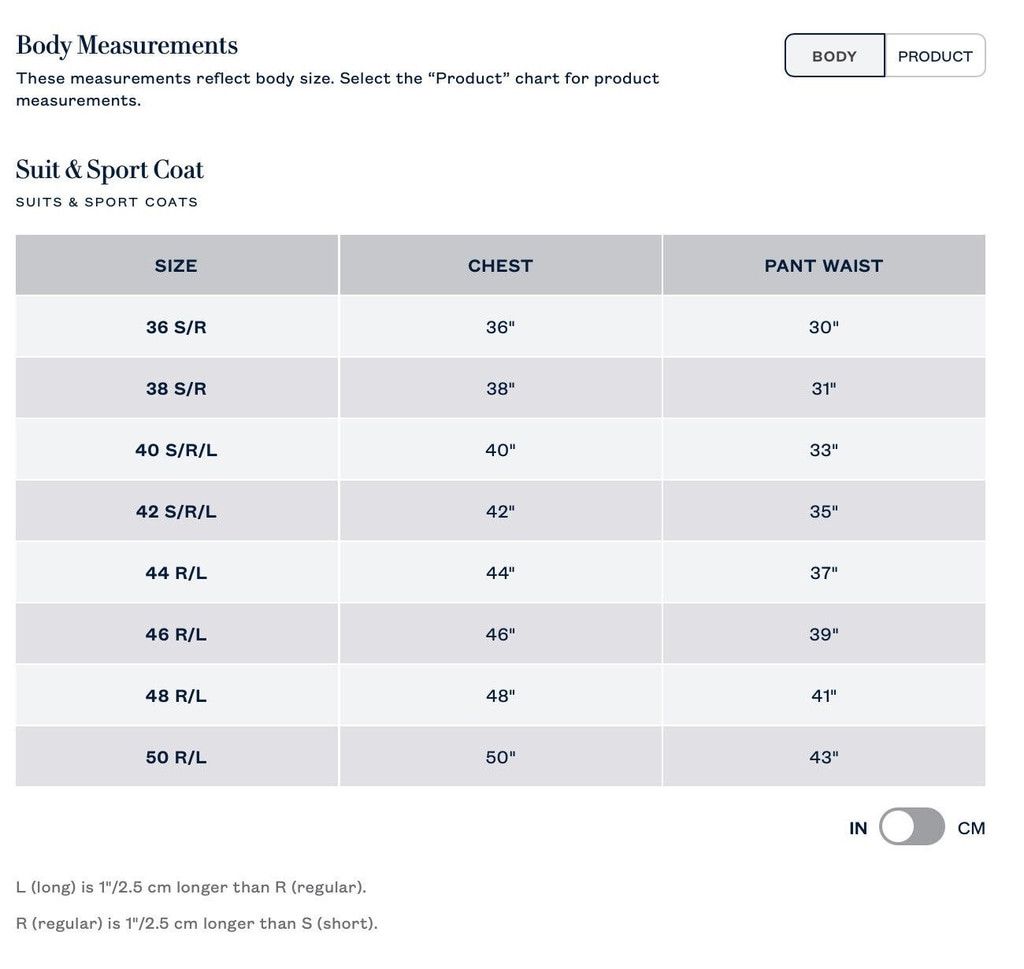1024x969 pixels.
Task: Select the 40 S/R/L size row
Action: (x=500, y=449)
